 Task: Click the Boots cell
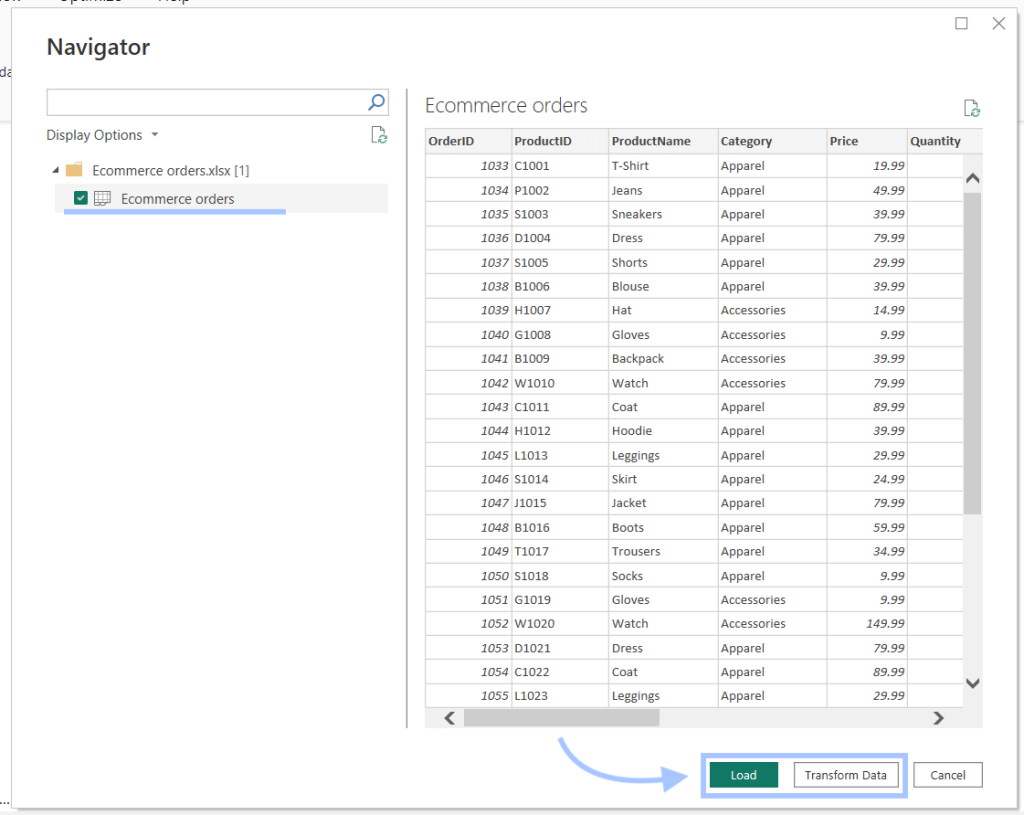pyautogui.click(x=663, y=528)
